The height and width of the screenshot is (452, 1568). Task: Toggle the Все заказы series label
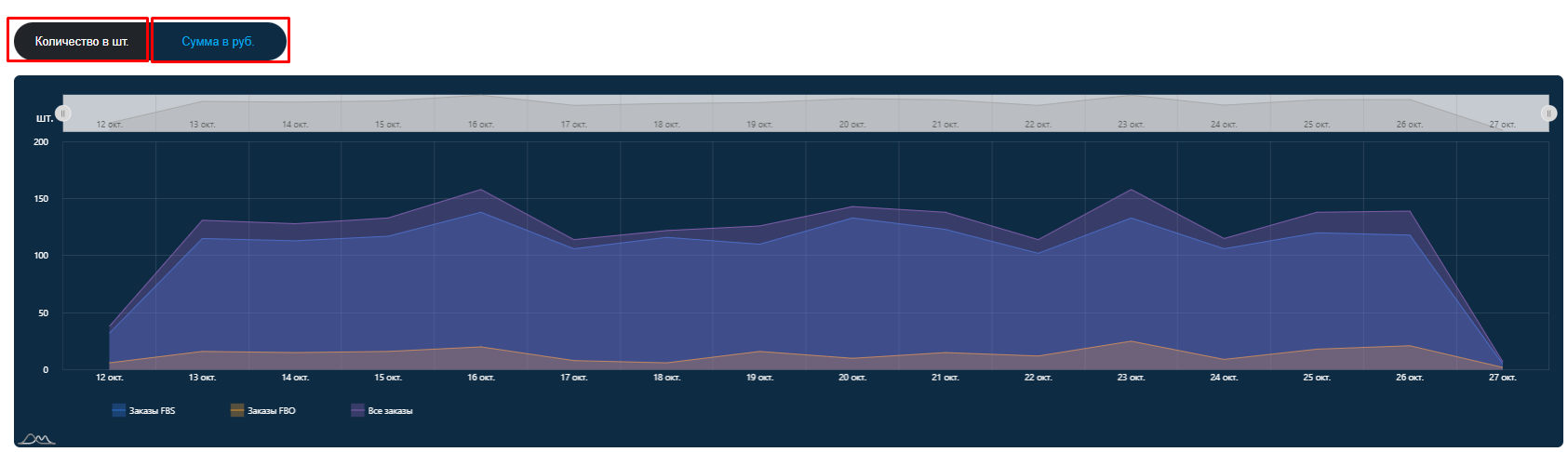tap(390, 410)
